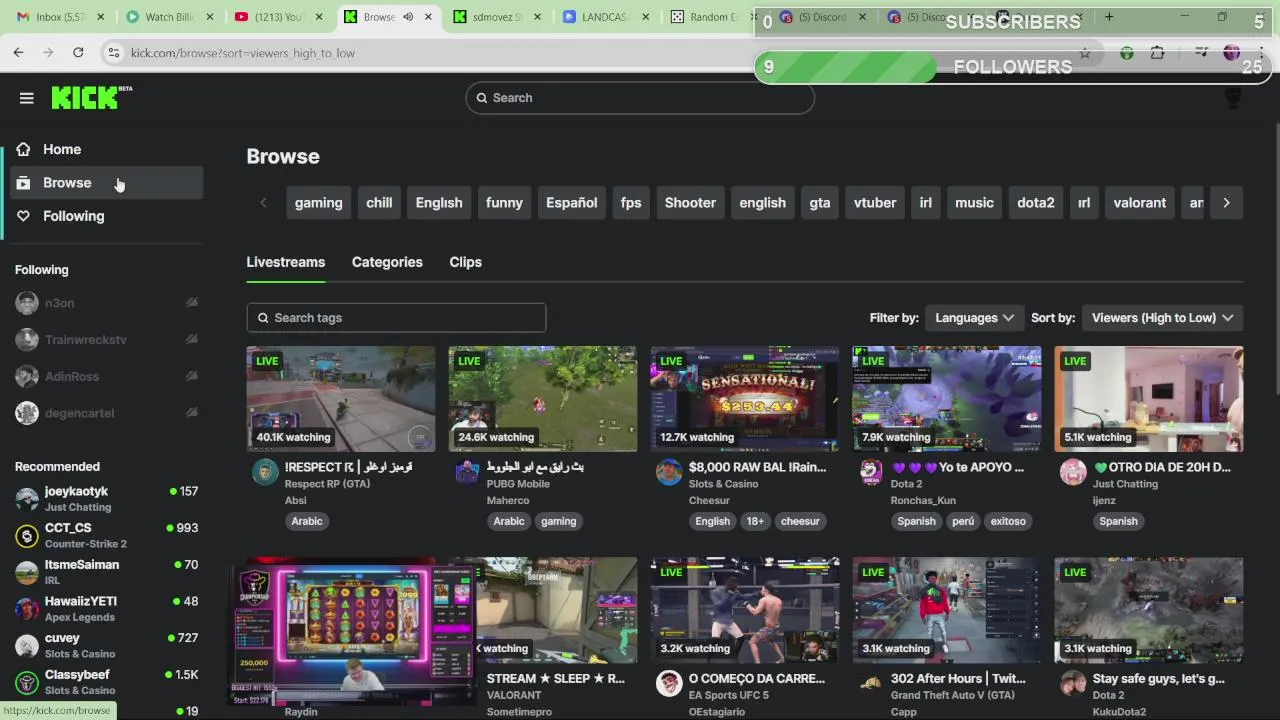Click in the top Search field
This screenshot has height=720, width=1280.
point(640,98)
